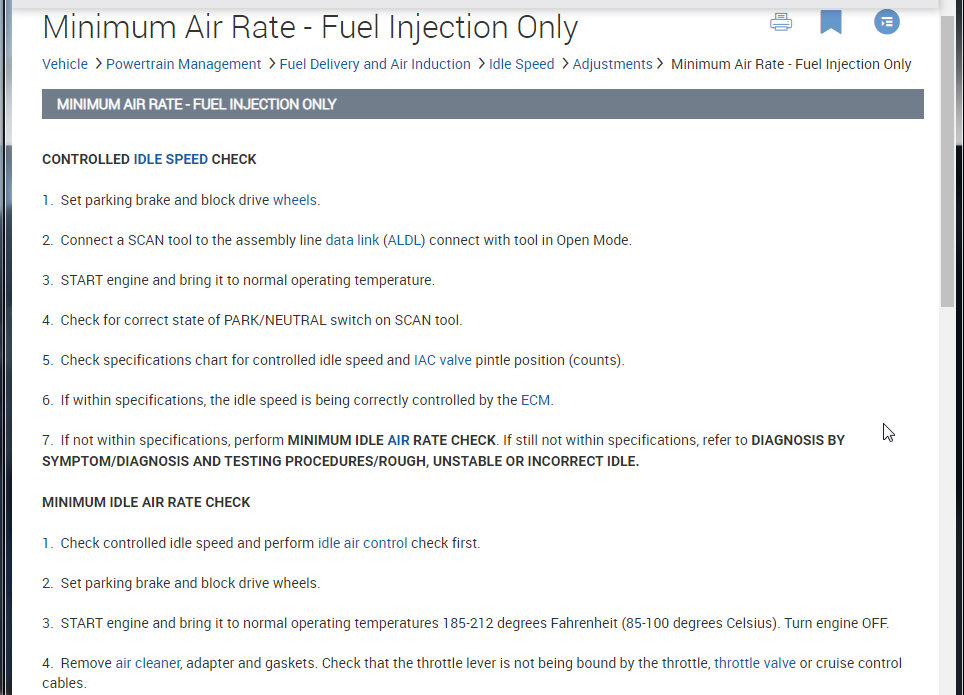
Task: Open the Powertrain Management breadcrumb
Action: 183,64
